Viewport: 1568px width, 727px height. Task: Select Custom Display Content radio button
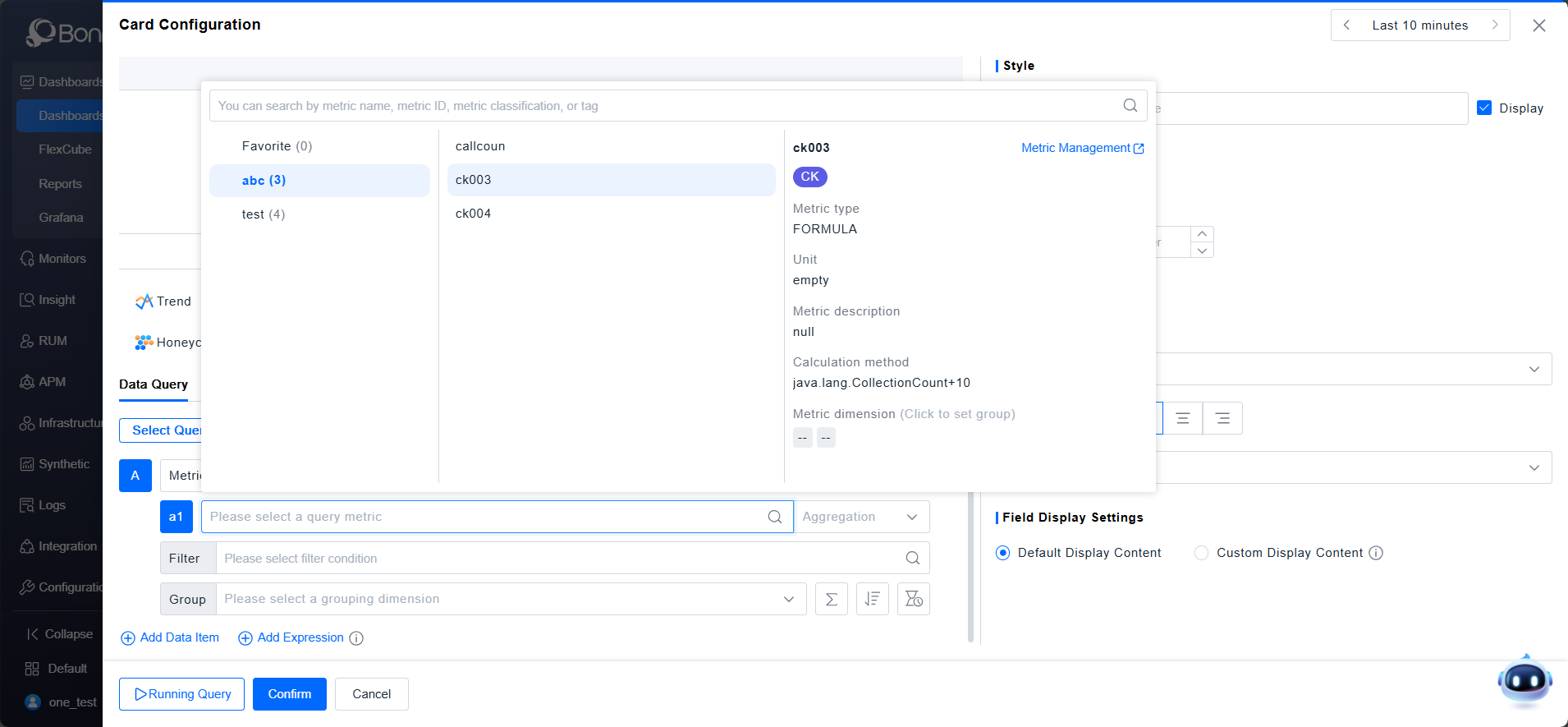pos(1201,553)
